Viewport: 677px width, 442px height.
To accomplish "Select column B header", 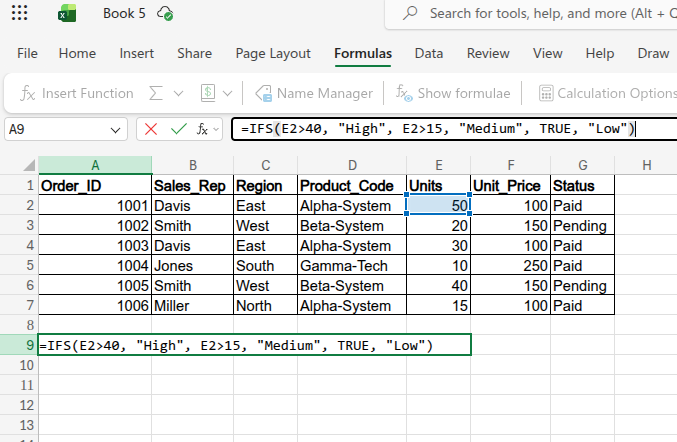I will [x=193, y=165].
